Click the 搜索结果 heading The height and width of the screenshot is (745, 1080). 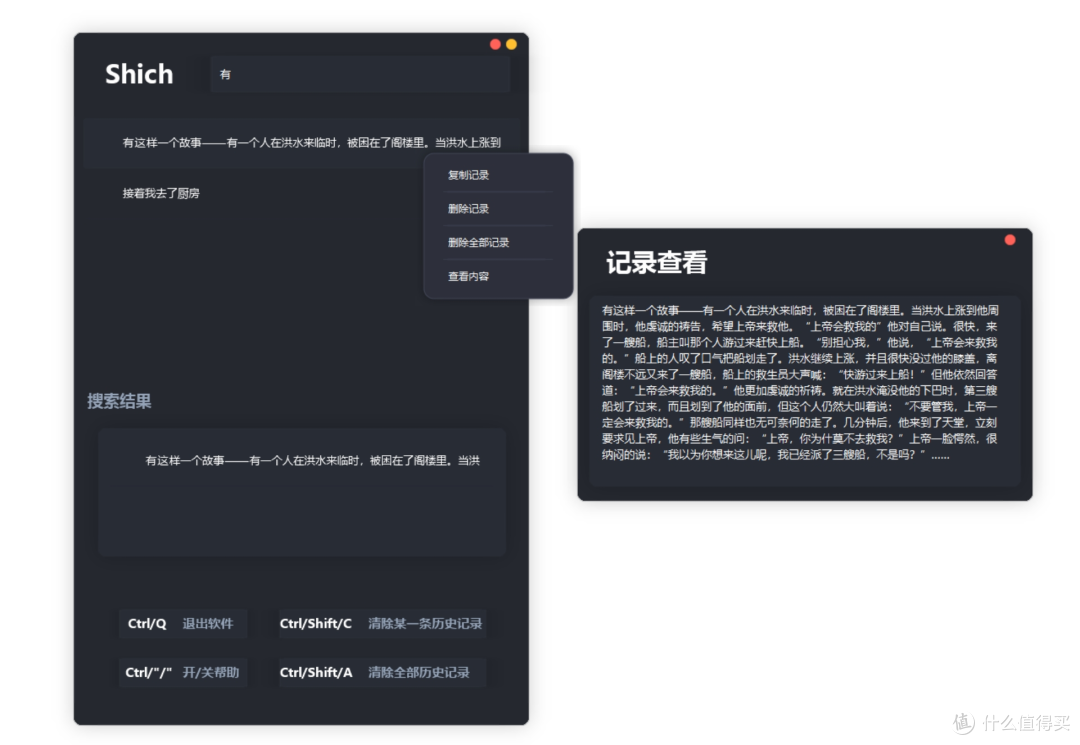(x=119, y=401)
